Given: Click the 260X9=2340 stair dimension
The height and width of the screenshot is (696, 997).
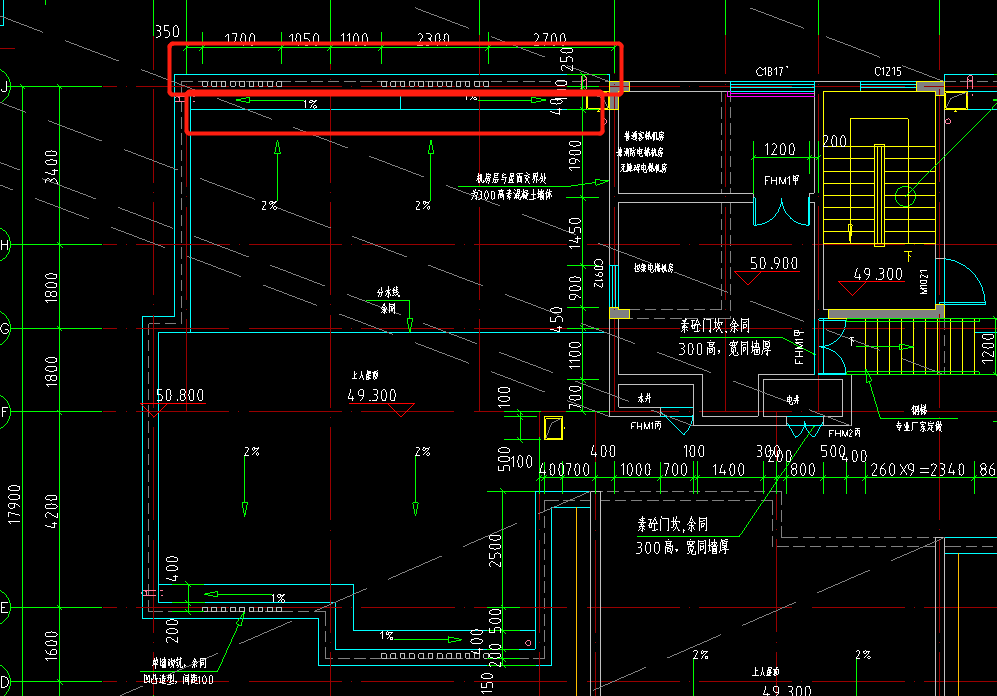Looking at the screenshot, I should (x=918, y=470).
